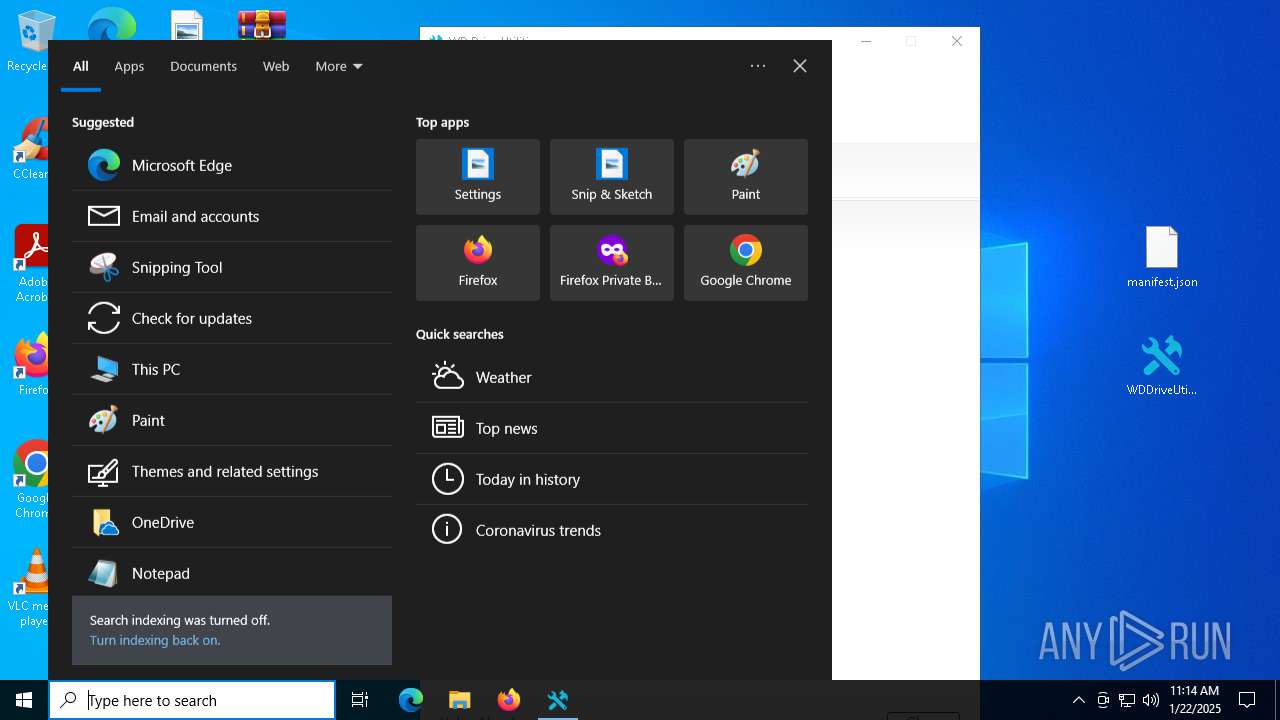This screenshot has height=720, width=1280.
Task: Open Edge from the taskbar
Action: coord(411,700)
